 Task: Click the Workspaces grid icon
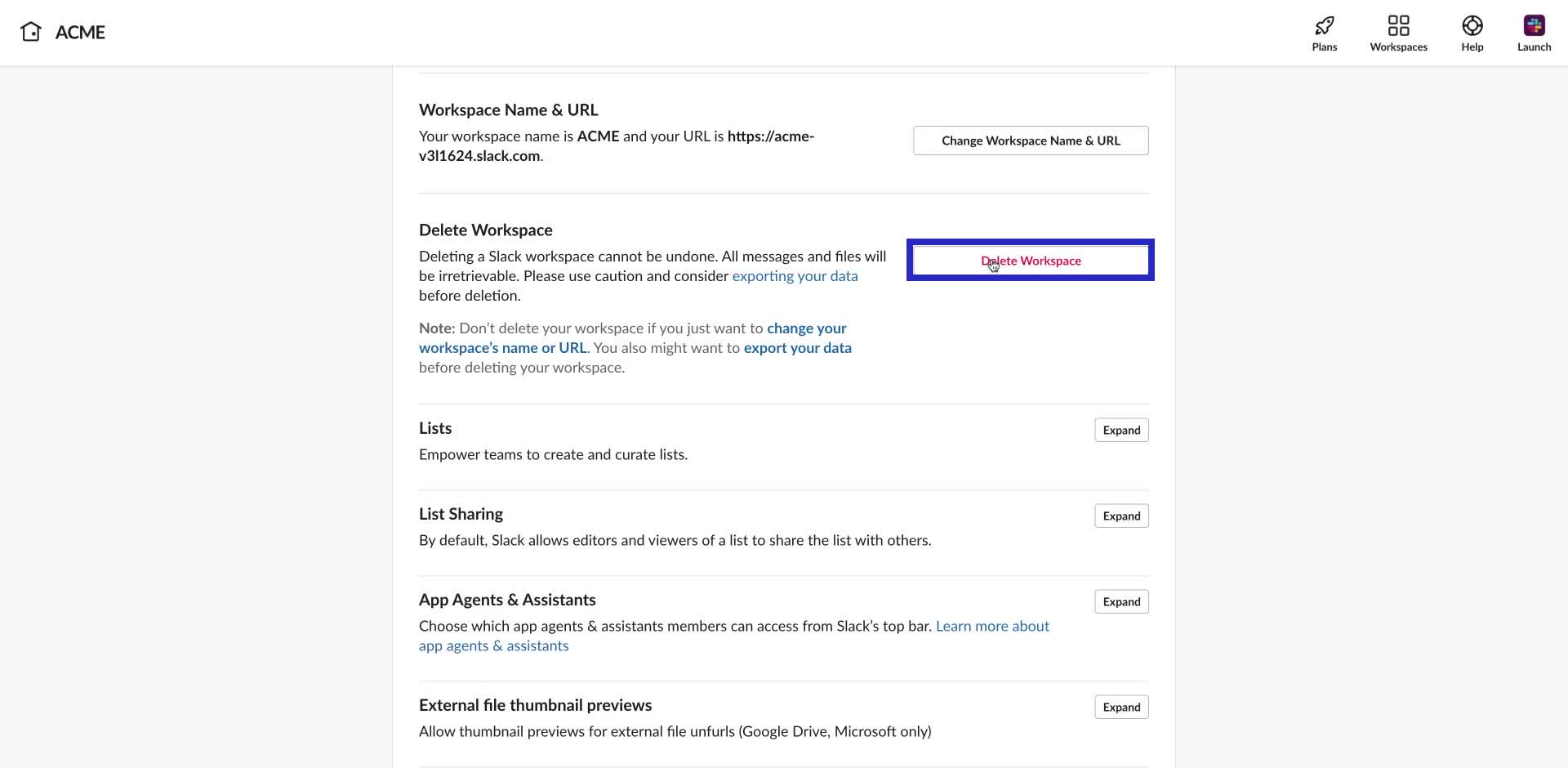1398,25
